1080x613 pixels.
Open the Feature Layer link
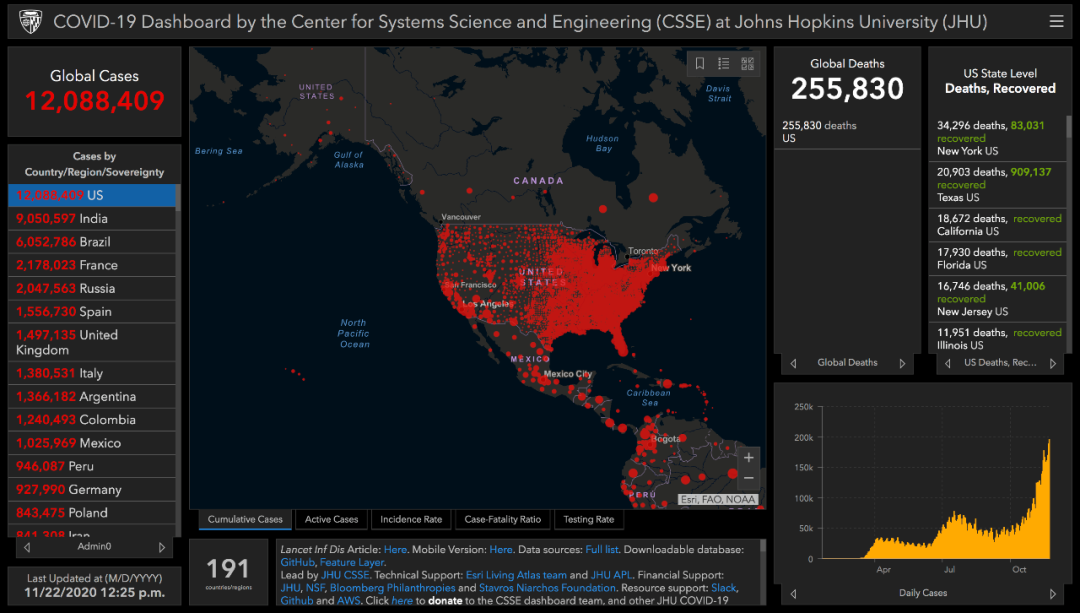tap(351, 563)
